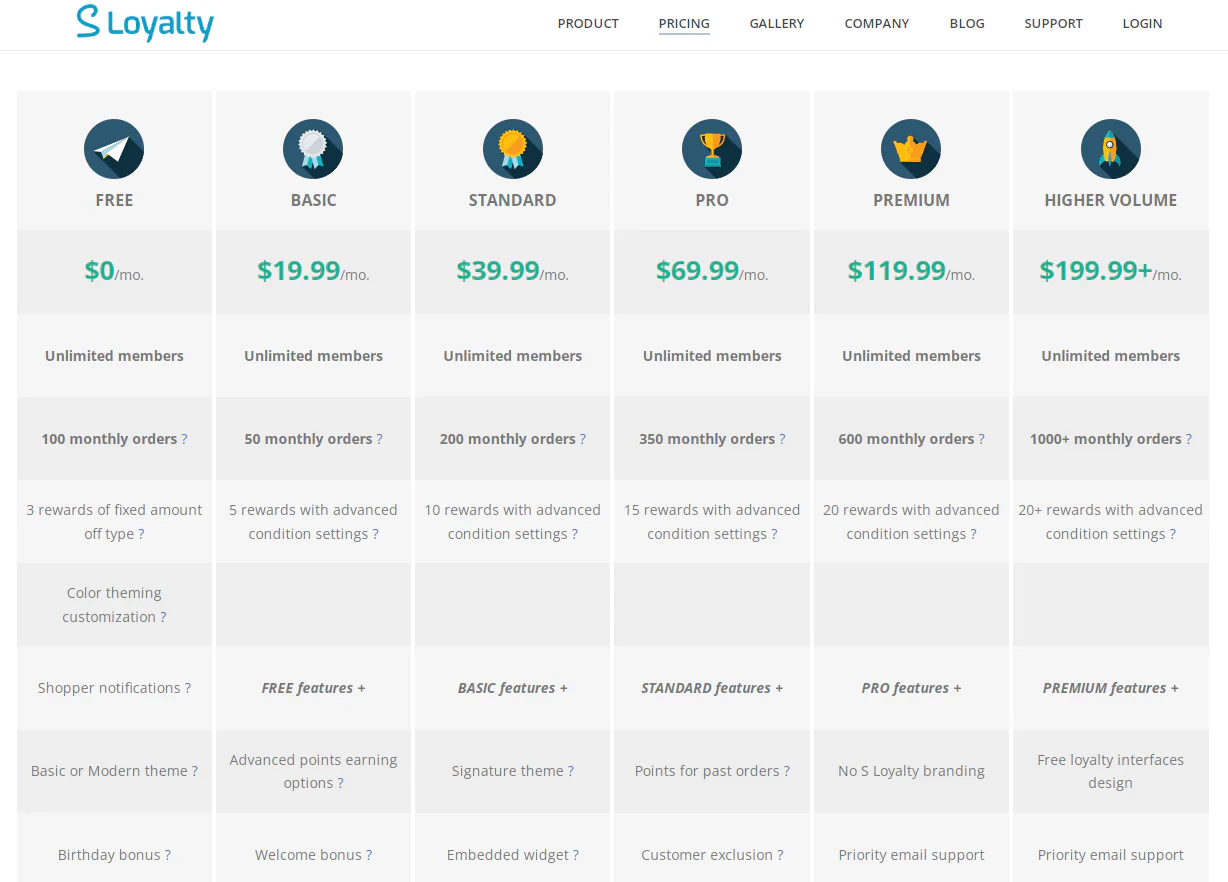Open the COMPANY nav item
The height and width of the screenshot is (882, 1228).
877,23
